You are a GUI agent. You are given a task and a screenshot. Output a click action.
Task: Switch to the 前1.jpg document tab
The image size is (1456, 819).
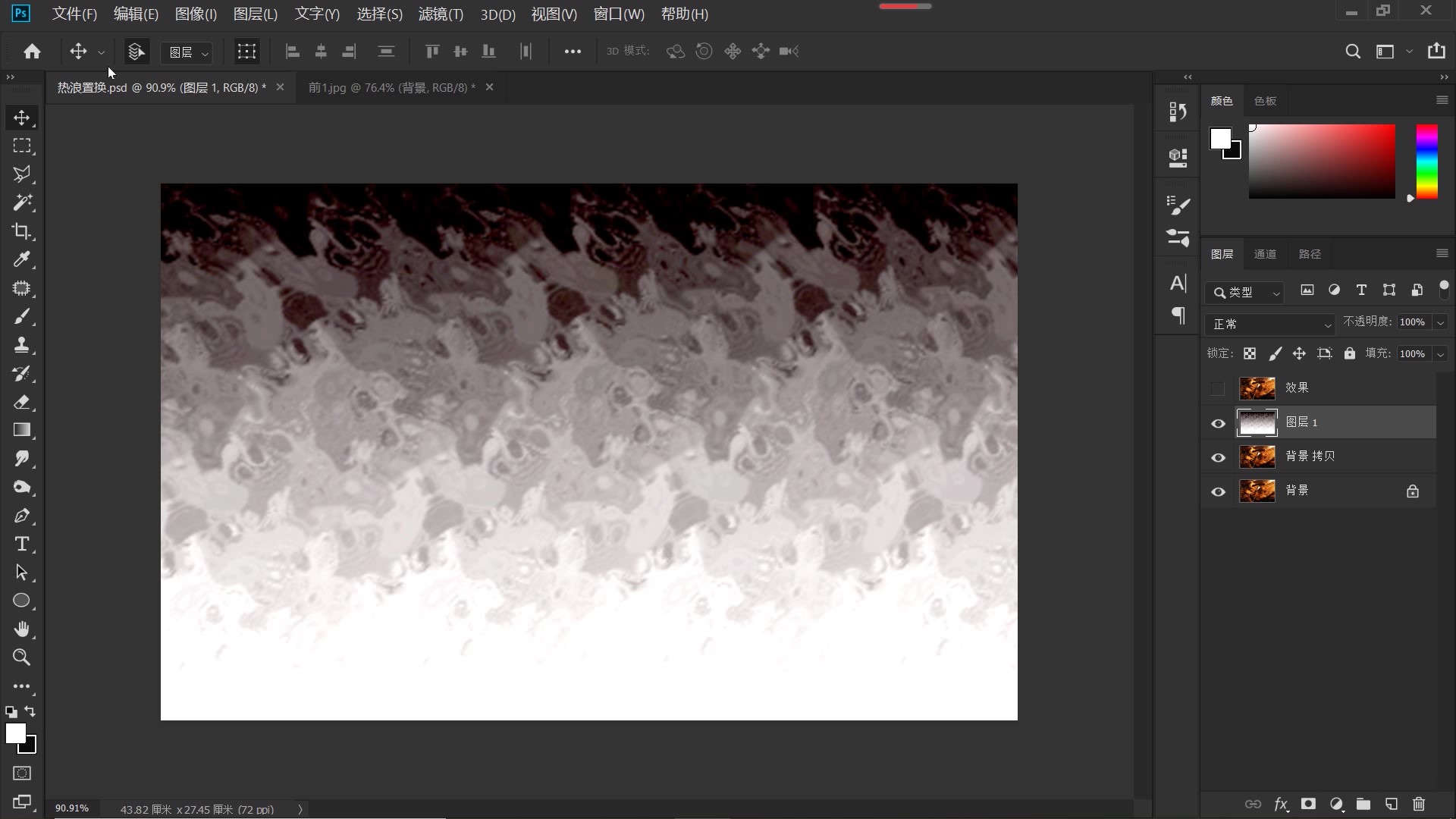pos(391,88)
